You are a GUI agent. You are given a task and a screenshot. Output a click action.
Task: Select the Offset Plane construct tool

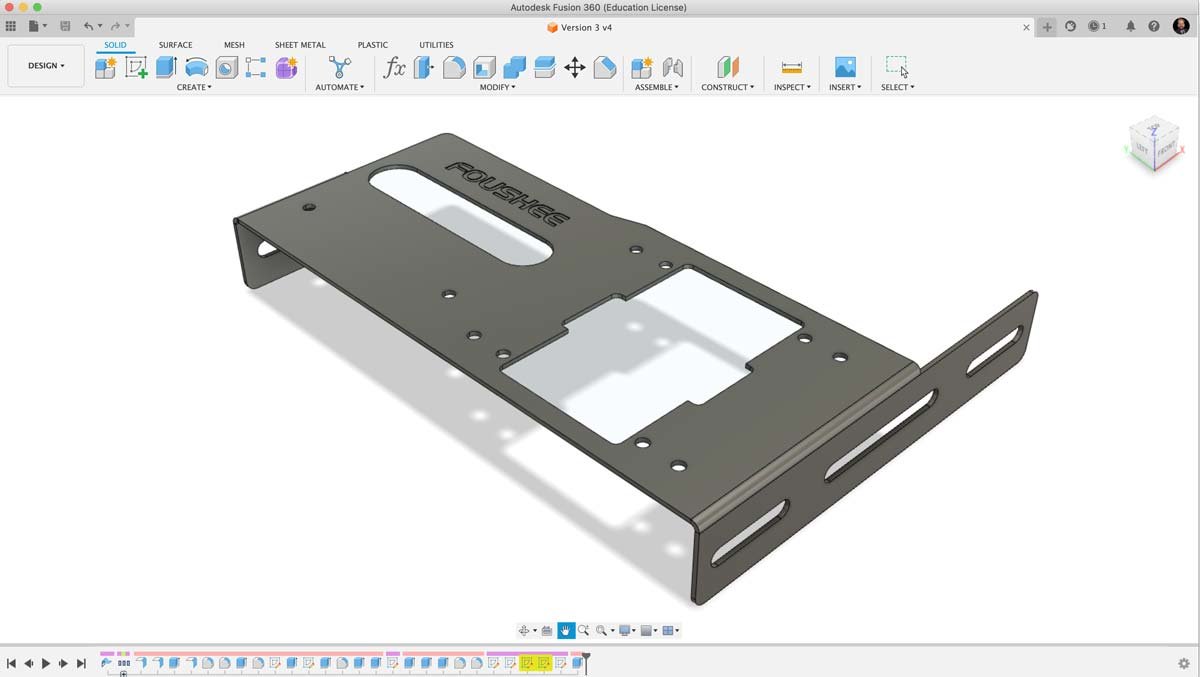click(728, 68)
